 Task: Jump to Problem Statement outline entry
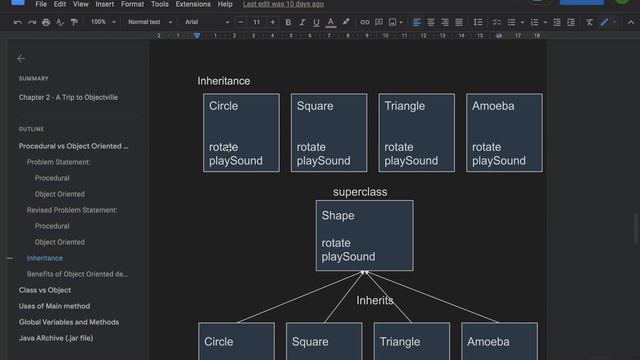[59, 162]
